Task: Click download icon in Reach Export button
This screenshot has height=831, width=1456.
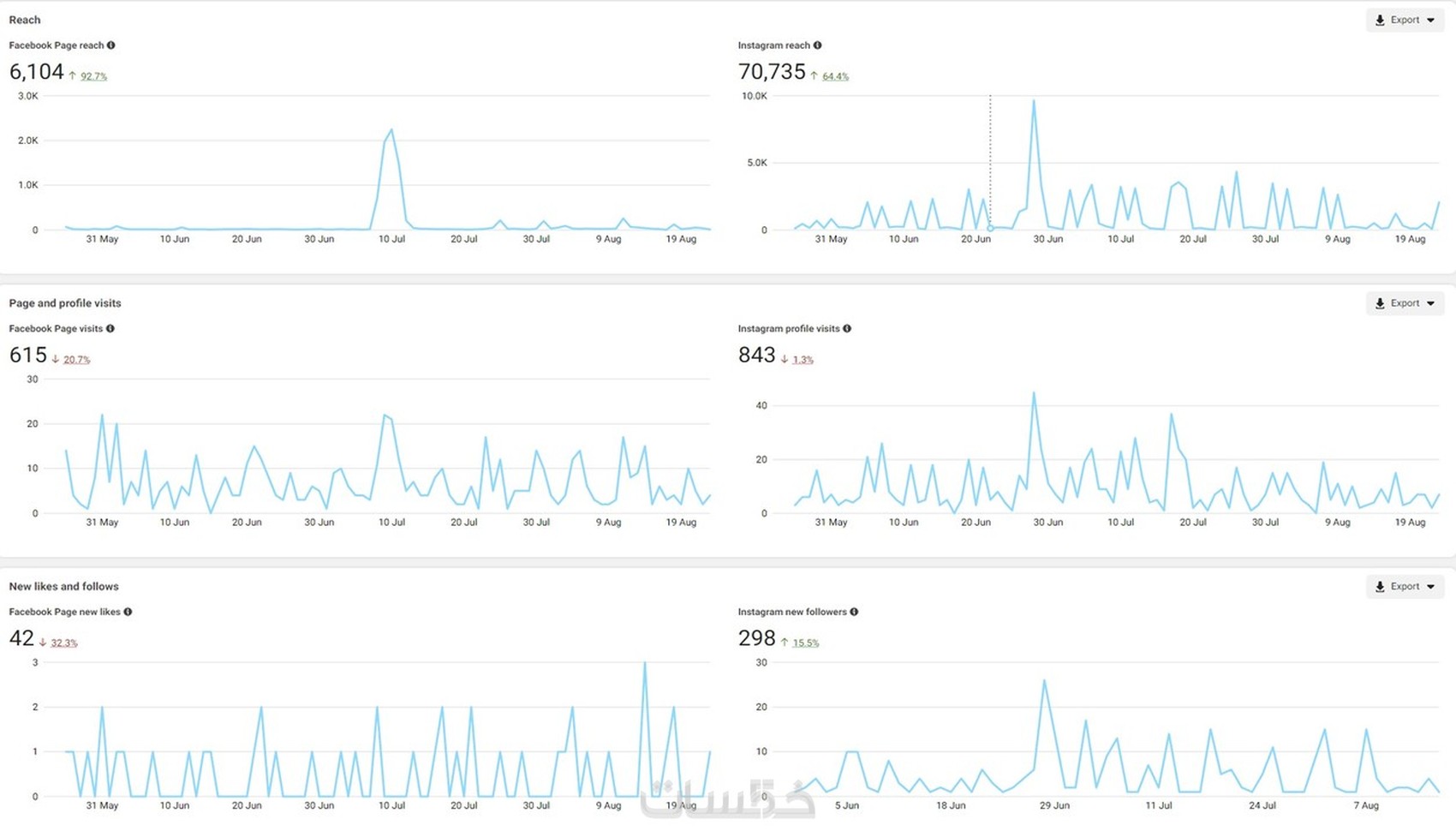Action: pyautogui.click(x=1380, y=21)
